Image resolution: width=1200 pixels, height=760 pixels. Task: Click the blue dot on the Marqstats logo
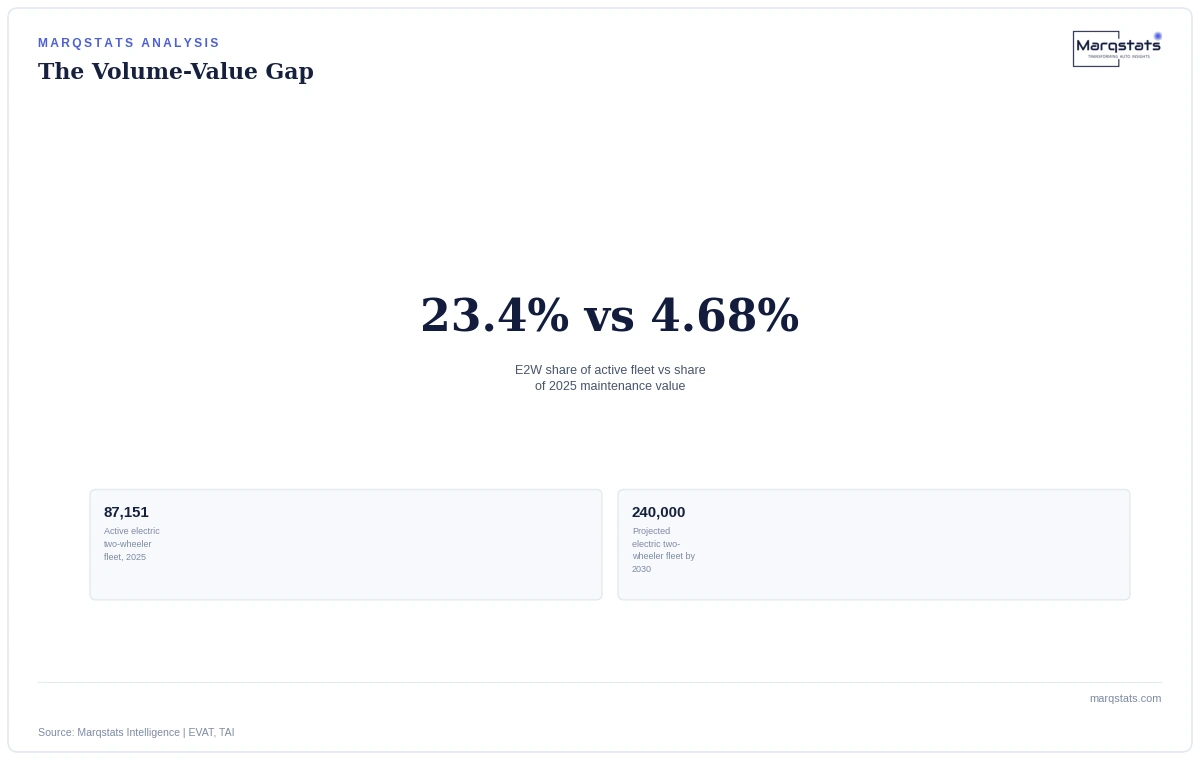[1158, 36]
